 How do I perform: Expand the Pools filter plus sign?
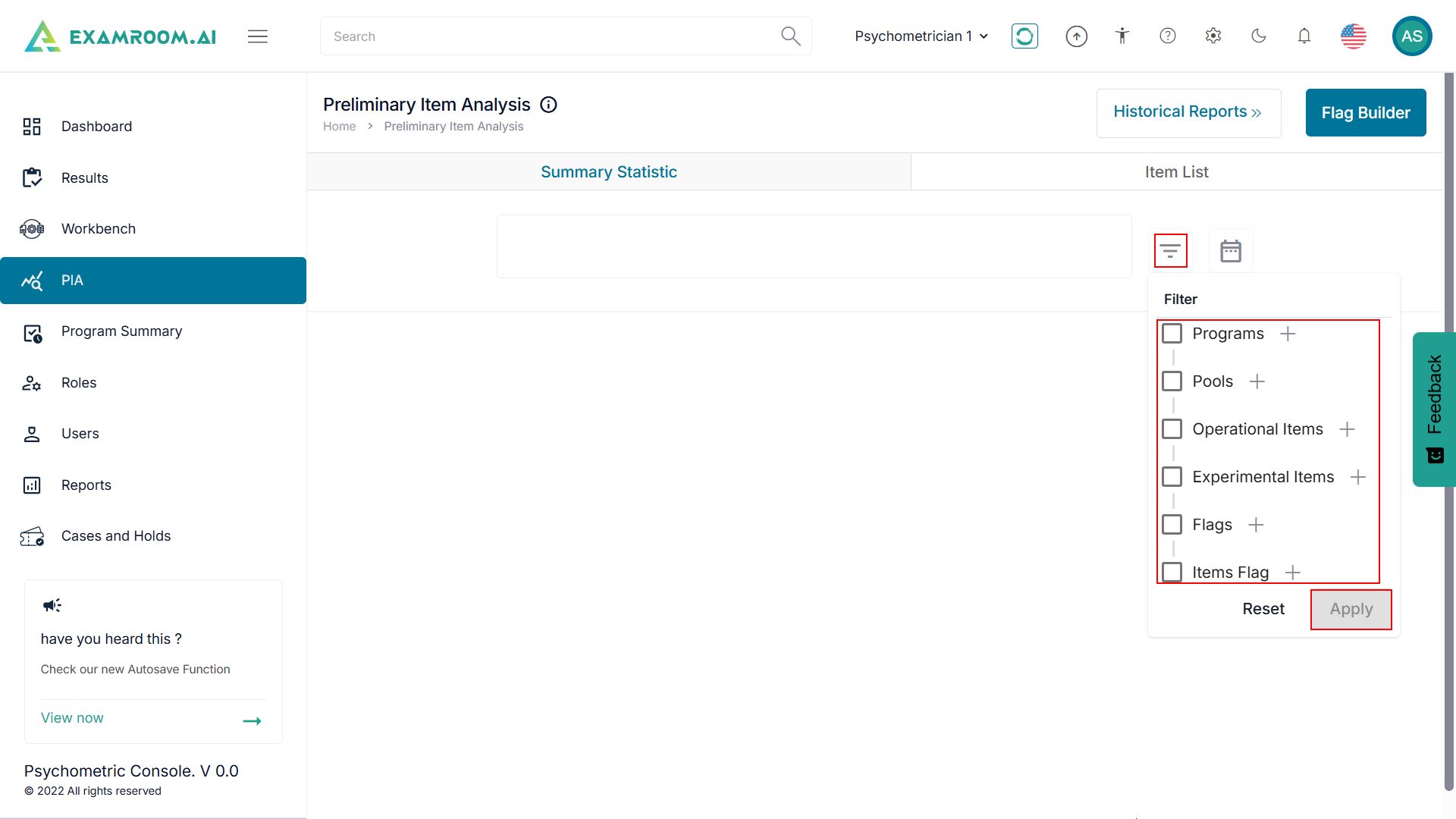click(x=1257, y=381)
